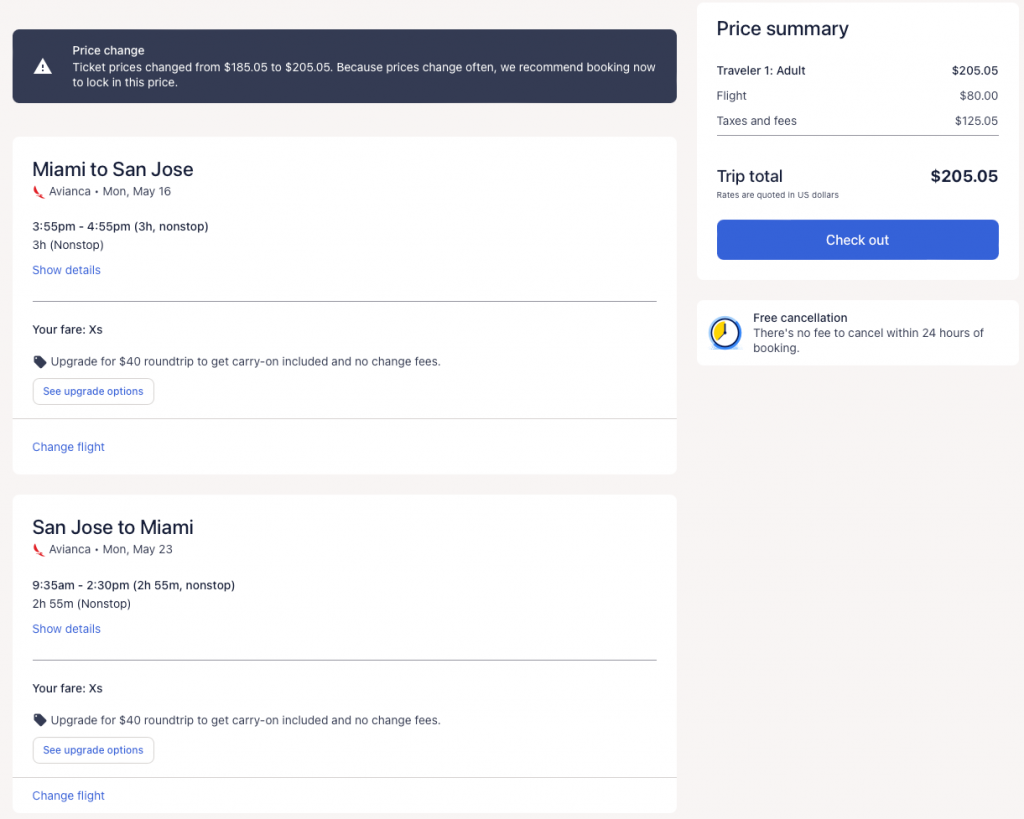Change the Miami to San Jose flight
Screen dimensions: 1024x819
(68, 447)
